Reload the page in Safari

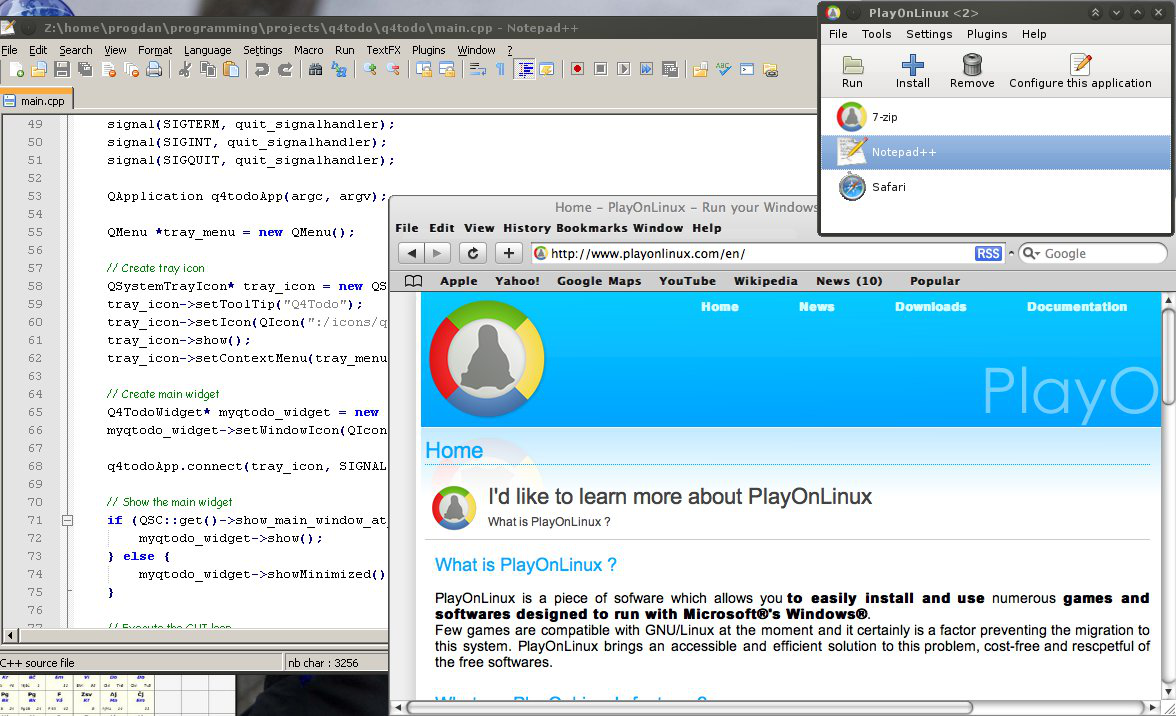(472, 253)
